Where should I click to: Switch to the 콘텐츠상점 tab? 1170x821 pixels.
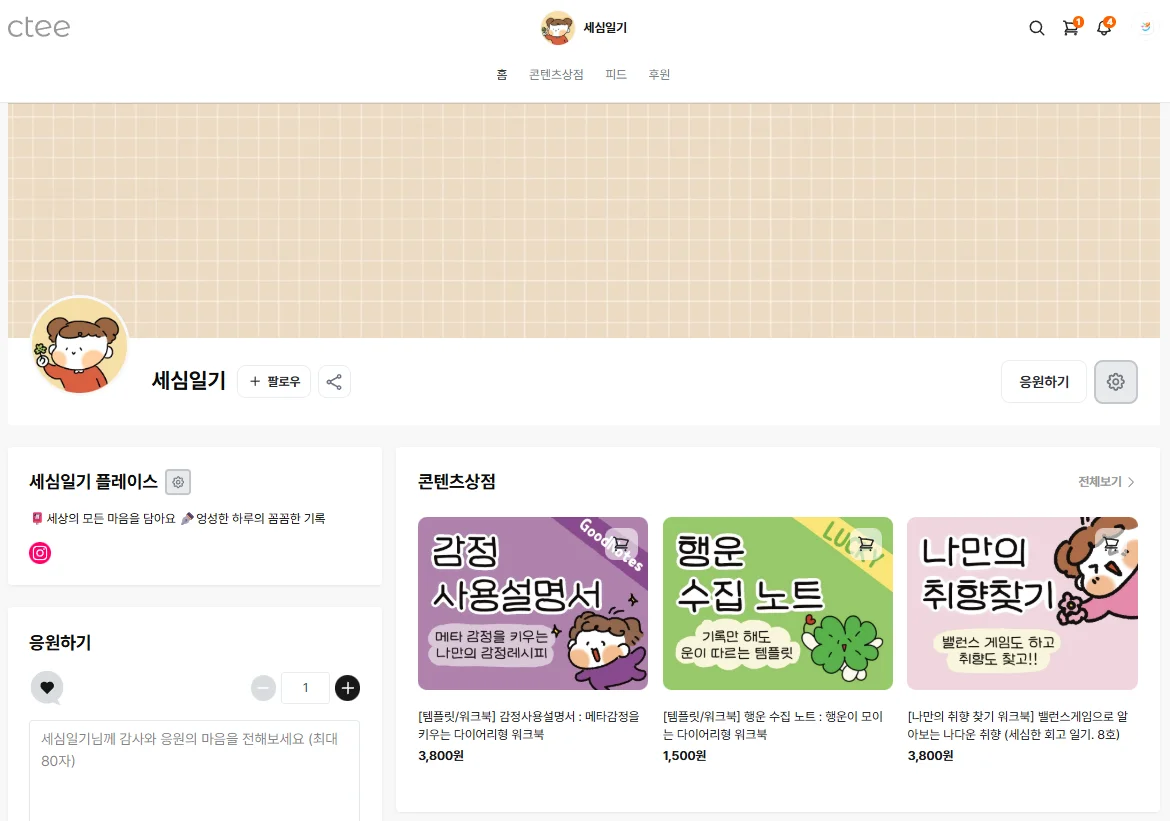coord(556,75)
